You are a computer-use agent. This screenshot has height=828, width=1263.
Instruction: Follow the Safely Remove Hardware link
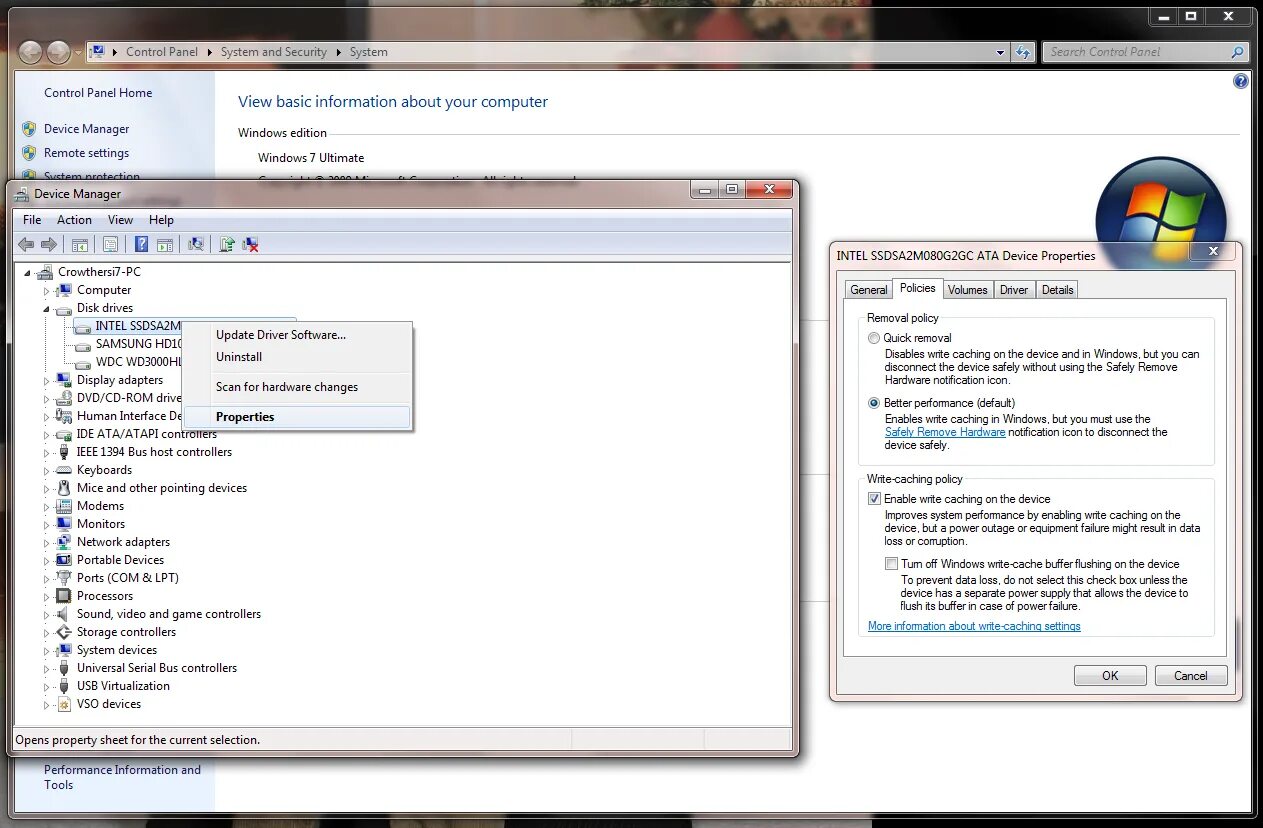(x=945, y=432)
